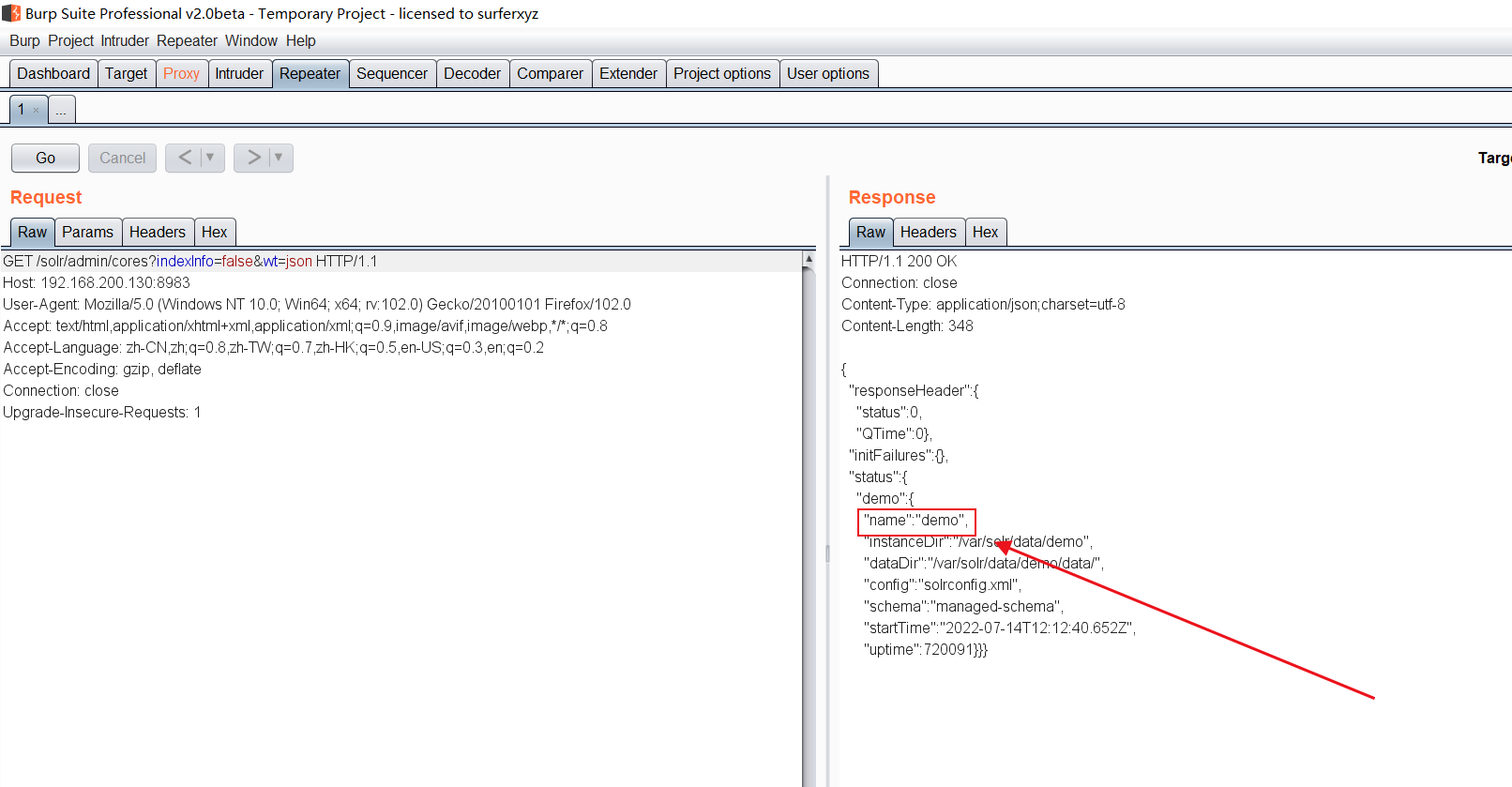Click the "QTime":0 JSON line
The image size is (1512, 787).
pos(895,433)
